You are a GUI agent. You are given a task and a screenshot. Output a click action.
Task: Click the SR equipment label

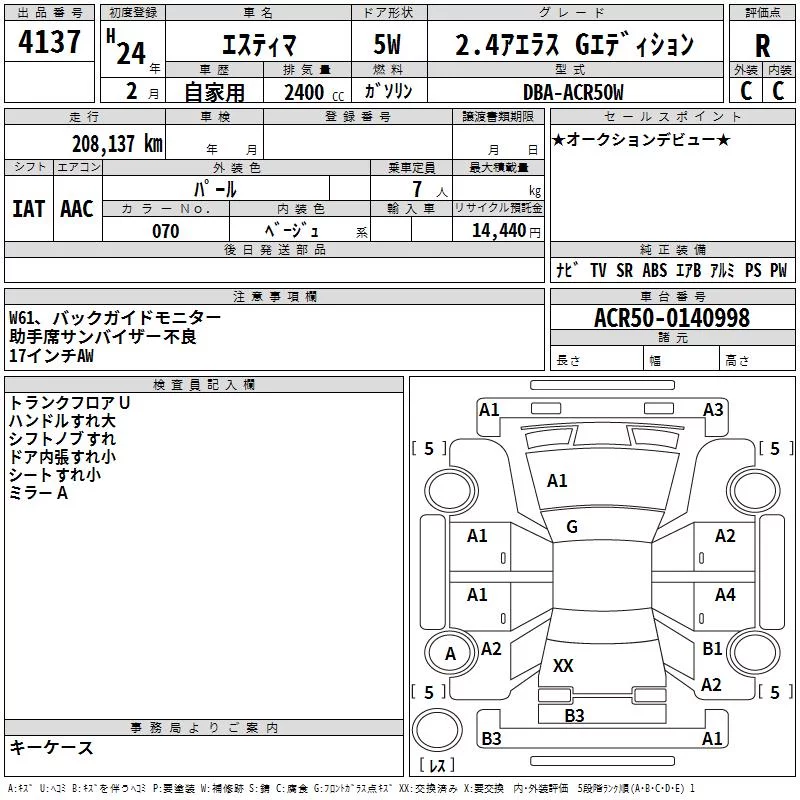point(624,270)
